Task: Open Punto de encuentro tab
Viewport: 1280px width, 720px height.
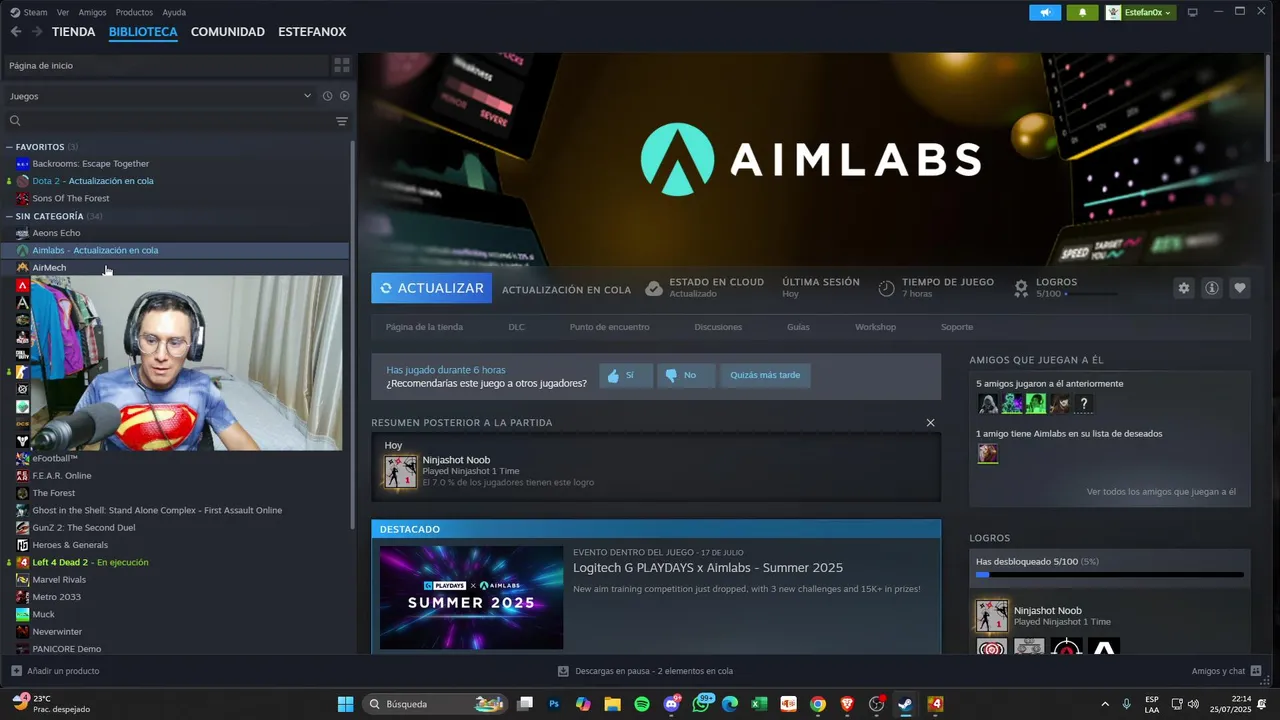Action: (x=609, y=327)
